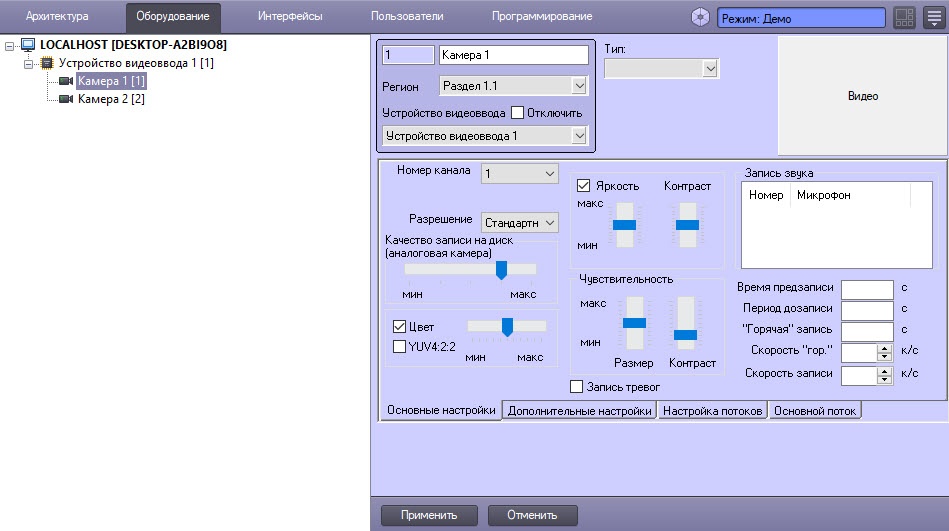Image resolution: width=949 pixels, height=531 pixels.
Task: Open the stacked-lines menu icon at top right
Action: coord(933,17)
